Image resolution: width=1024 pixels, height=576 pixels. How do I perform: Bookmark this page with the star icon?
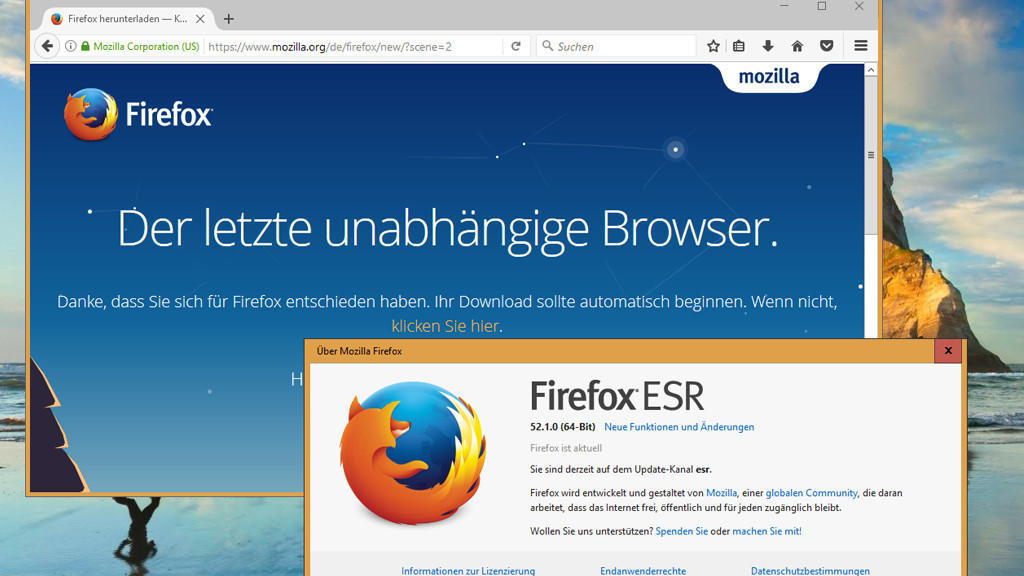point(713,46)
